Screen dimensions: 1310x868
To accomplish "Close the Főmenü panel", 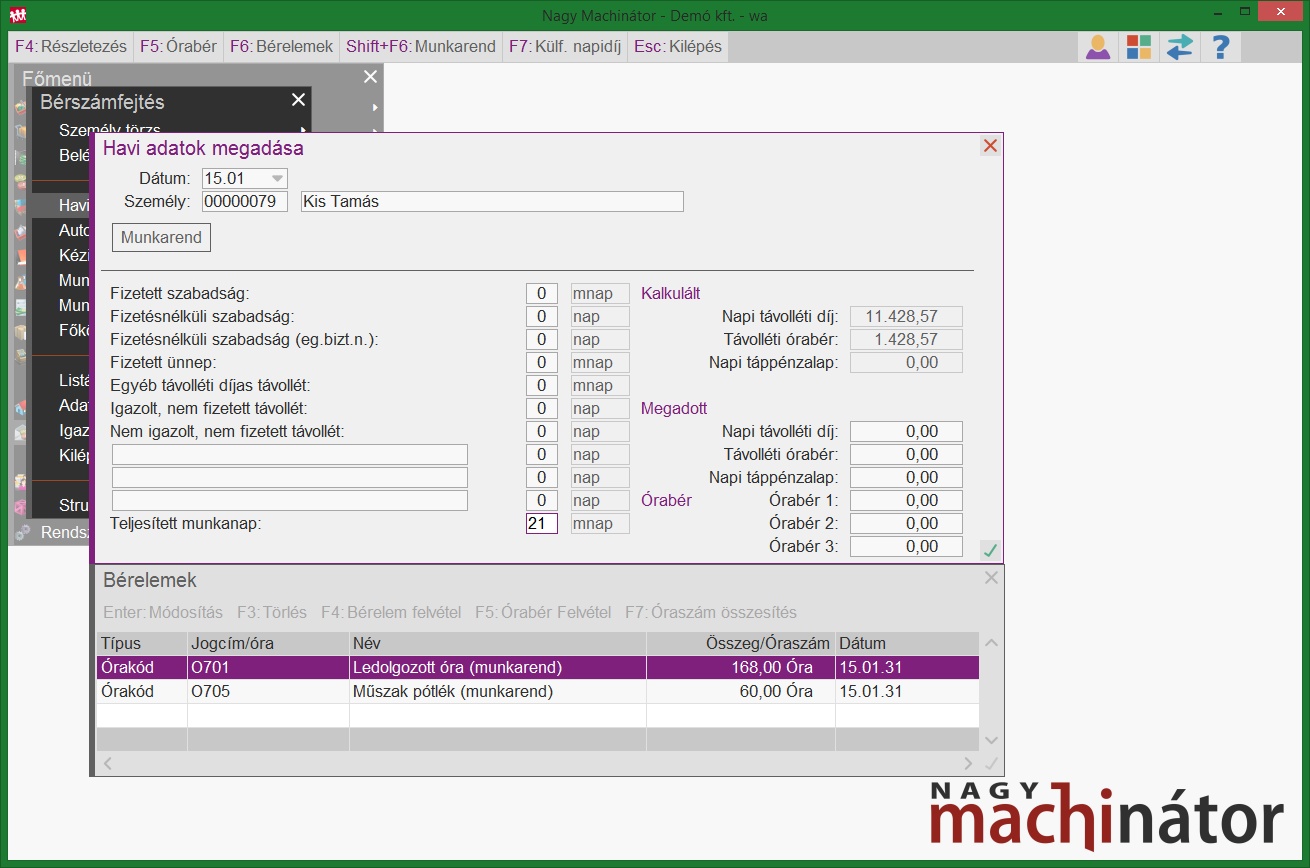I will pos(371,77).
